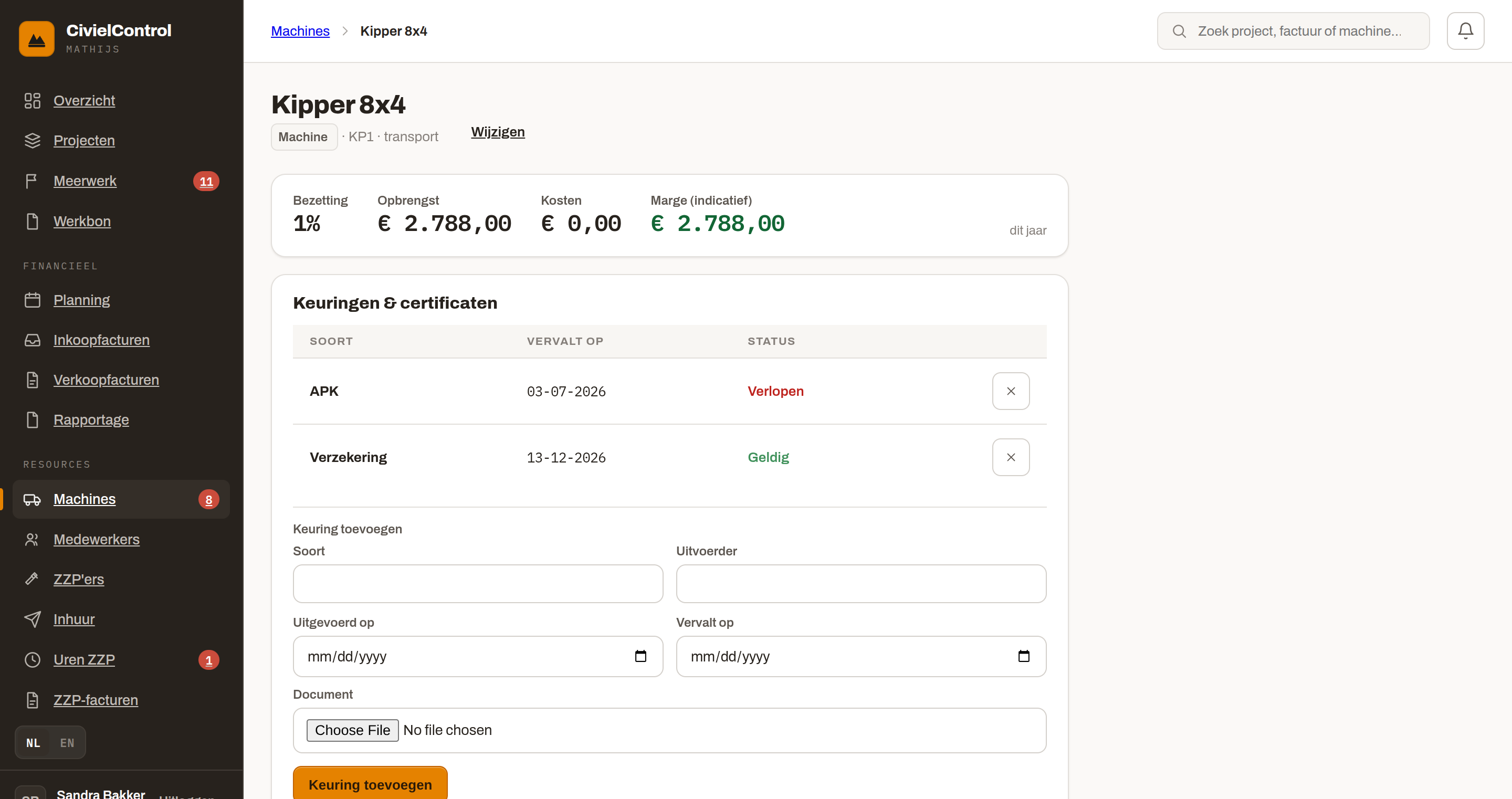
Task: Delete the Verzekering certificate row
Action: tap(1011, 457)
